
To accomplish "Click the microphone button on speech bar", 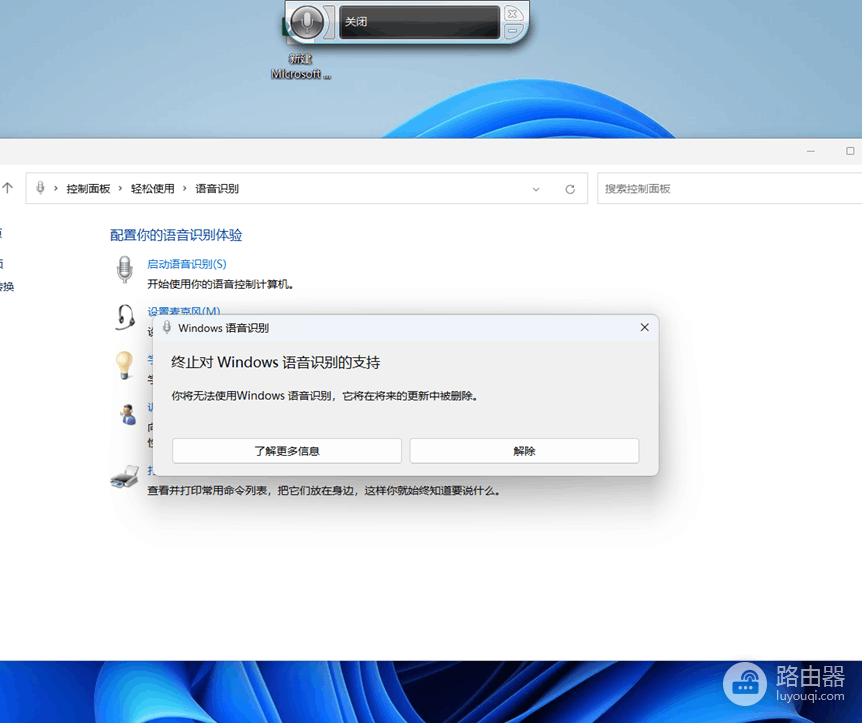I will (307, 22).
